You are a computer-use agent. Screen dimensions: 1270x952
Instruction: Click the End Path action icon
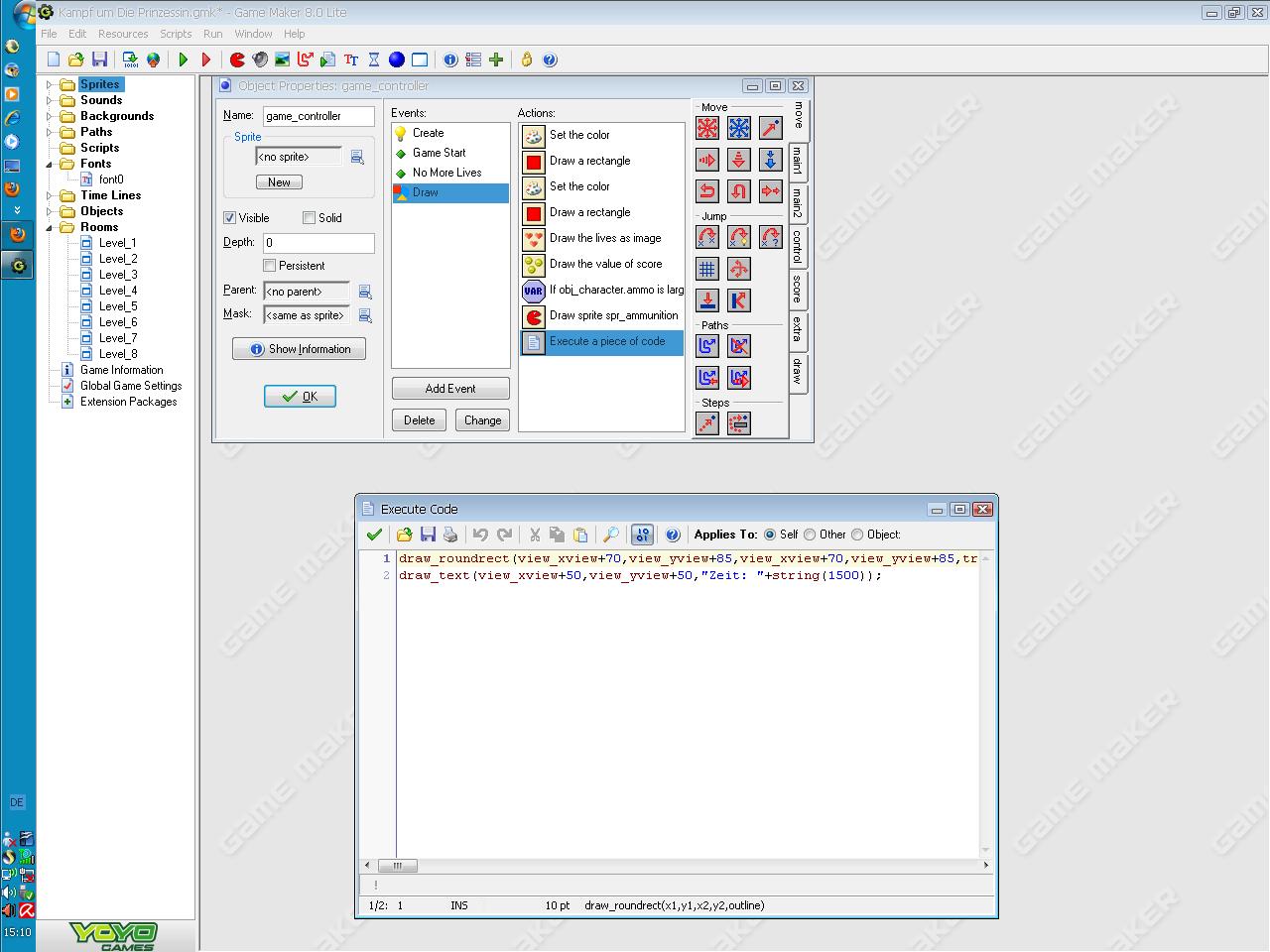coord(739,346)
